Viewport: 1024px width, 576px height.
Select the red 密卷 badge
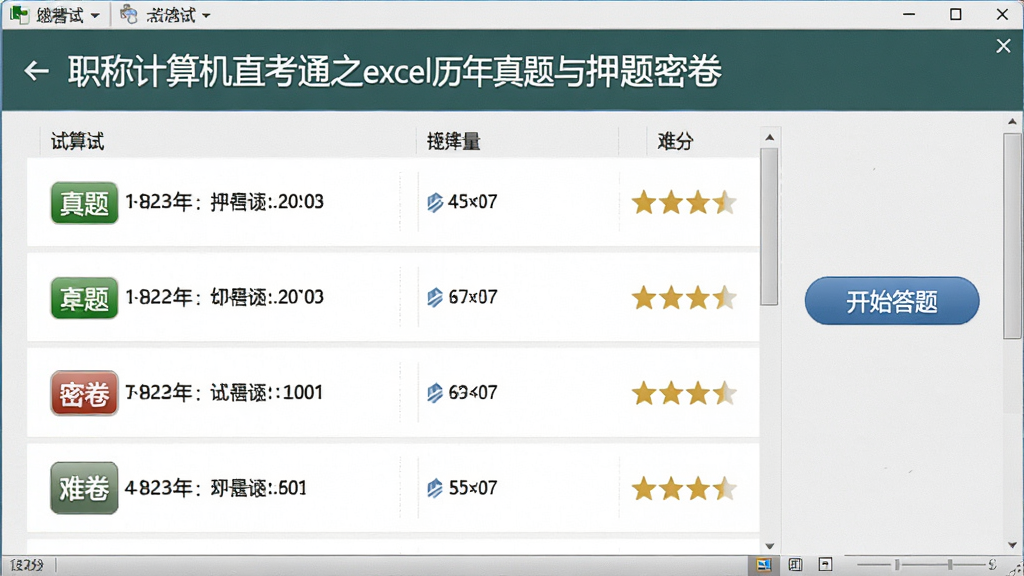[84, 393]
